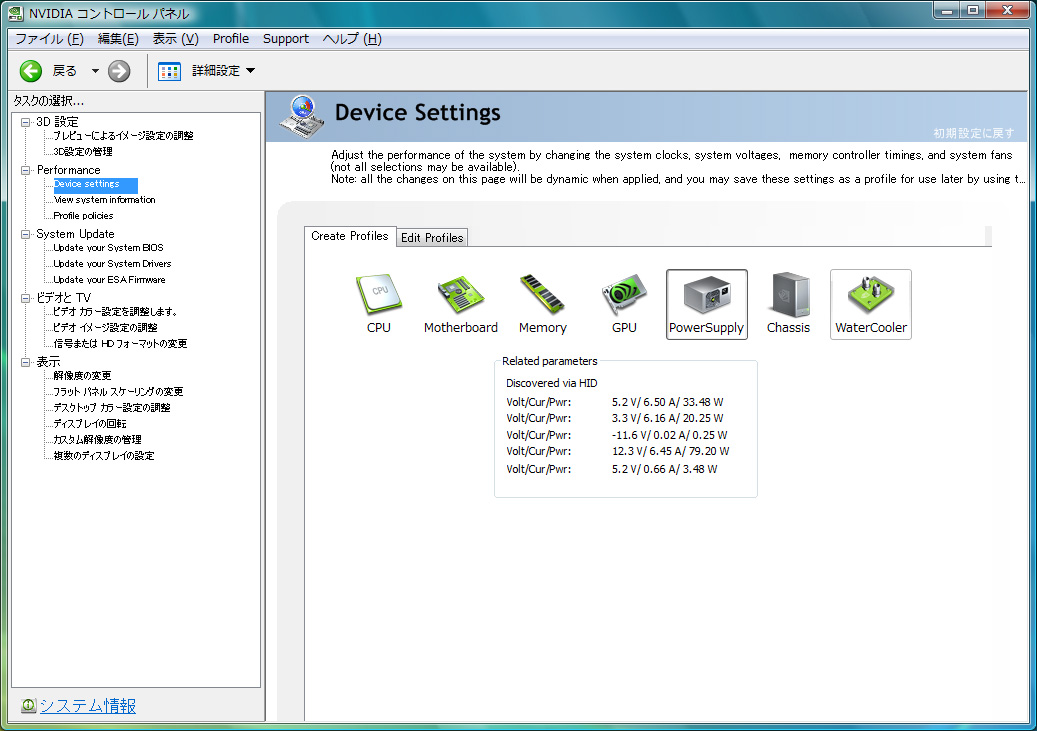Open Update your System Drivers item

(x=112, y=263)
